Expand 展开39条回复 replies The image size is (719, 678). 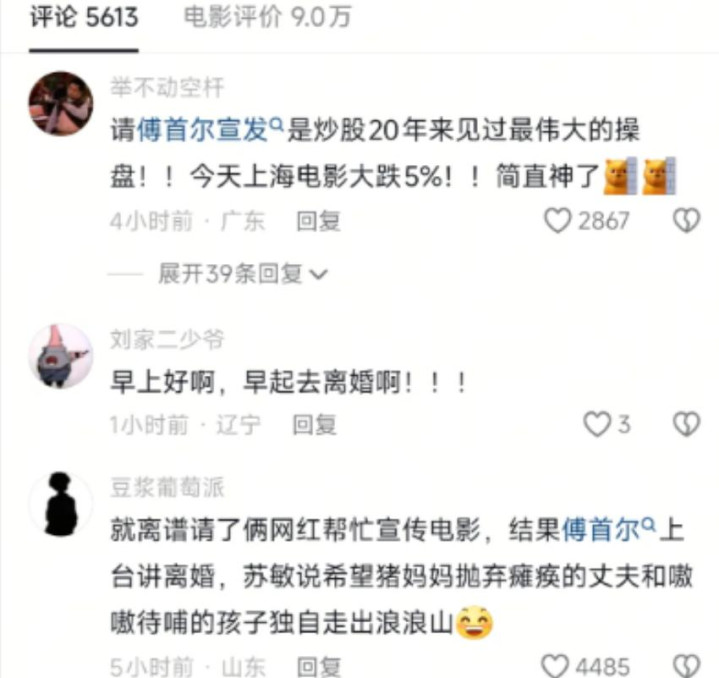tap(243, 274)
